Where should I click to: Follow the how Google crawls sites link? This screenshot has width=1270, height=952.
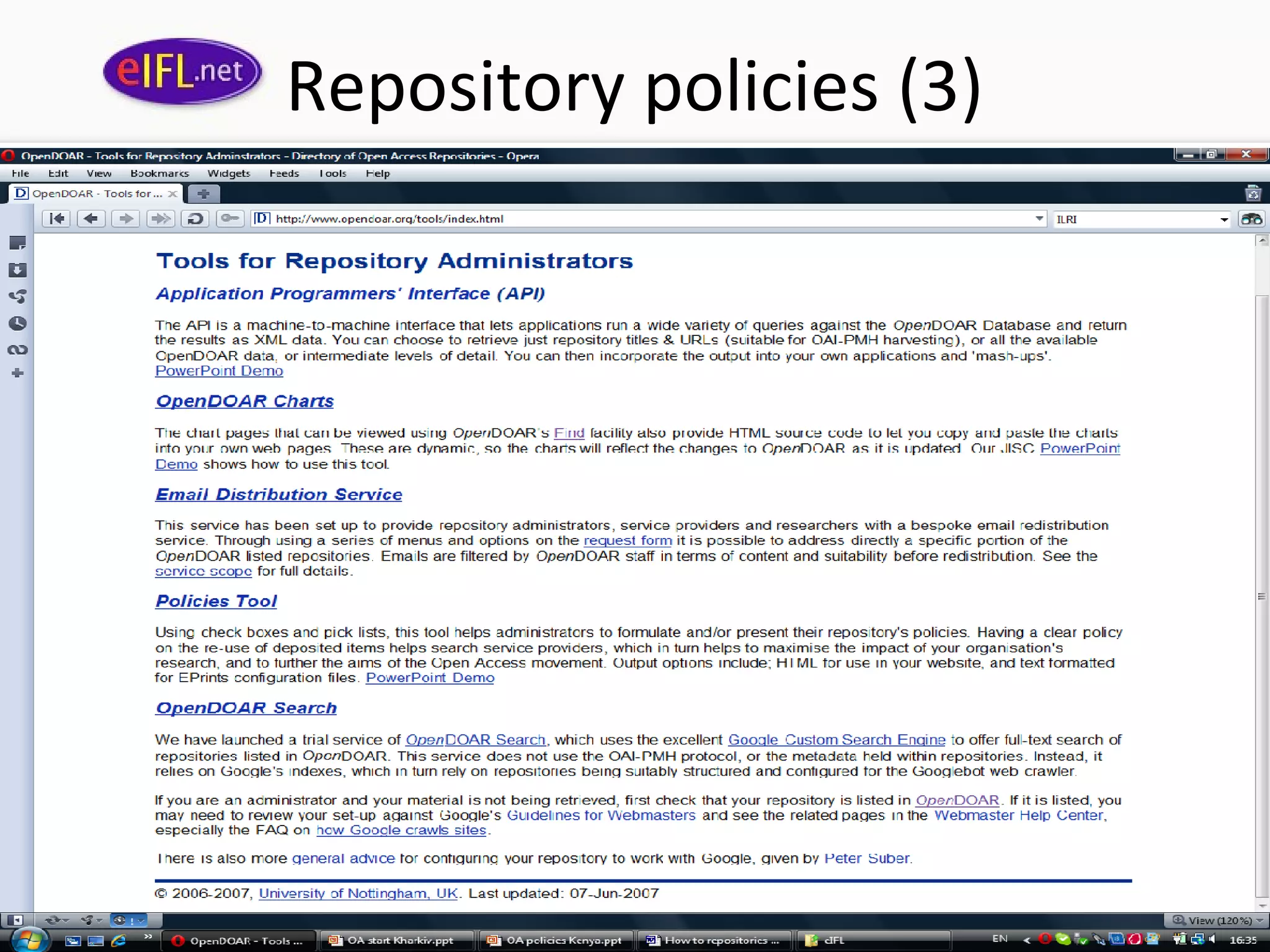401,830
